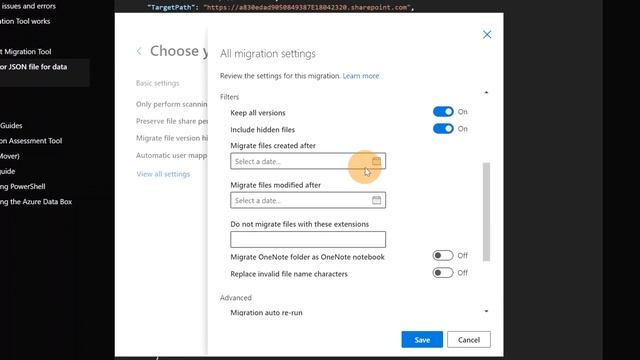Open the Azure Data Box sidebar entry
This screenshot has width=640, height=360.
pyautogui.click(x=36, y=202)
